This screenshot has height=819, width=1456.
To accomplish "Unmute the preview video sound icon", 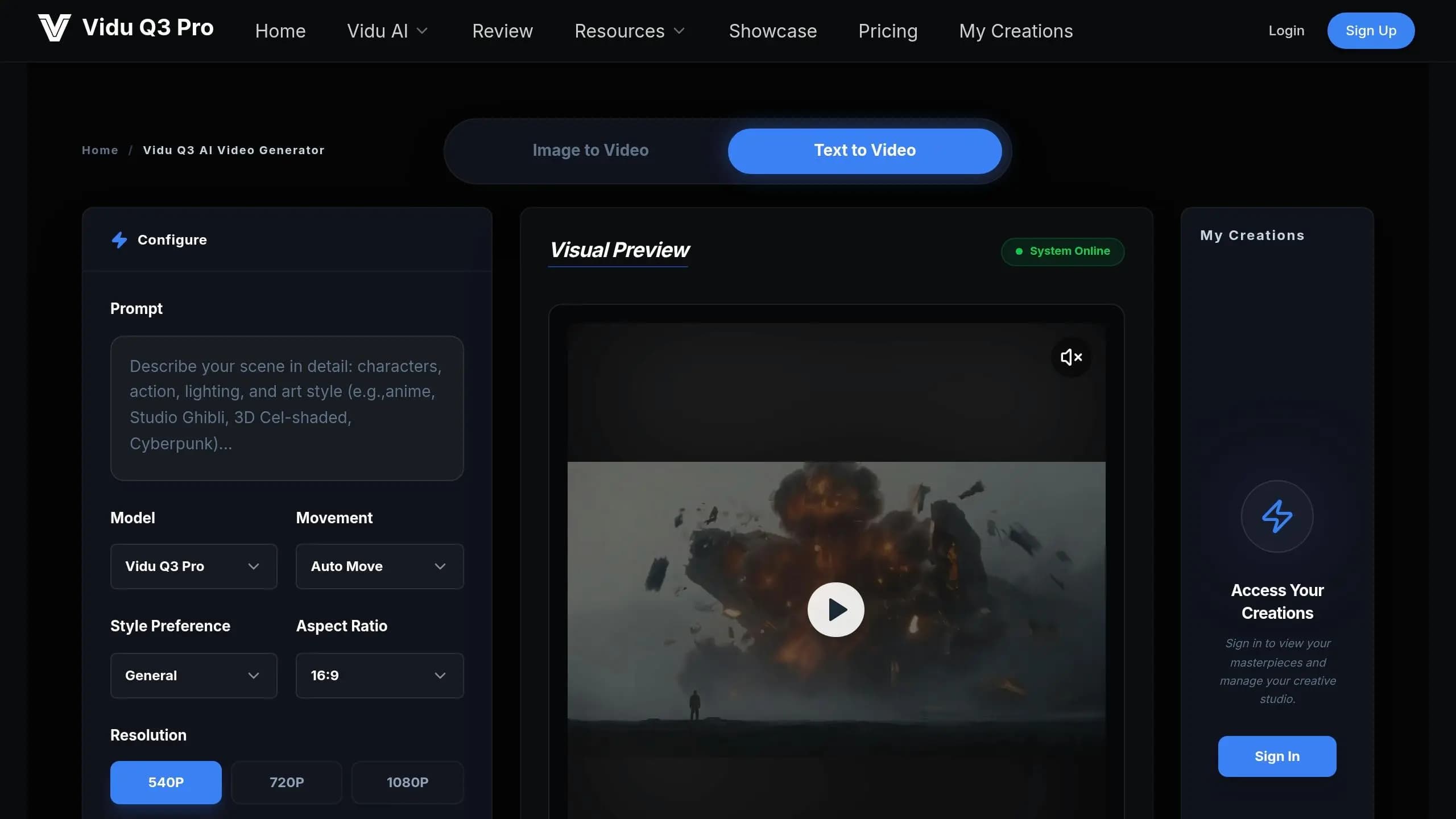I will coord(1071,357).
